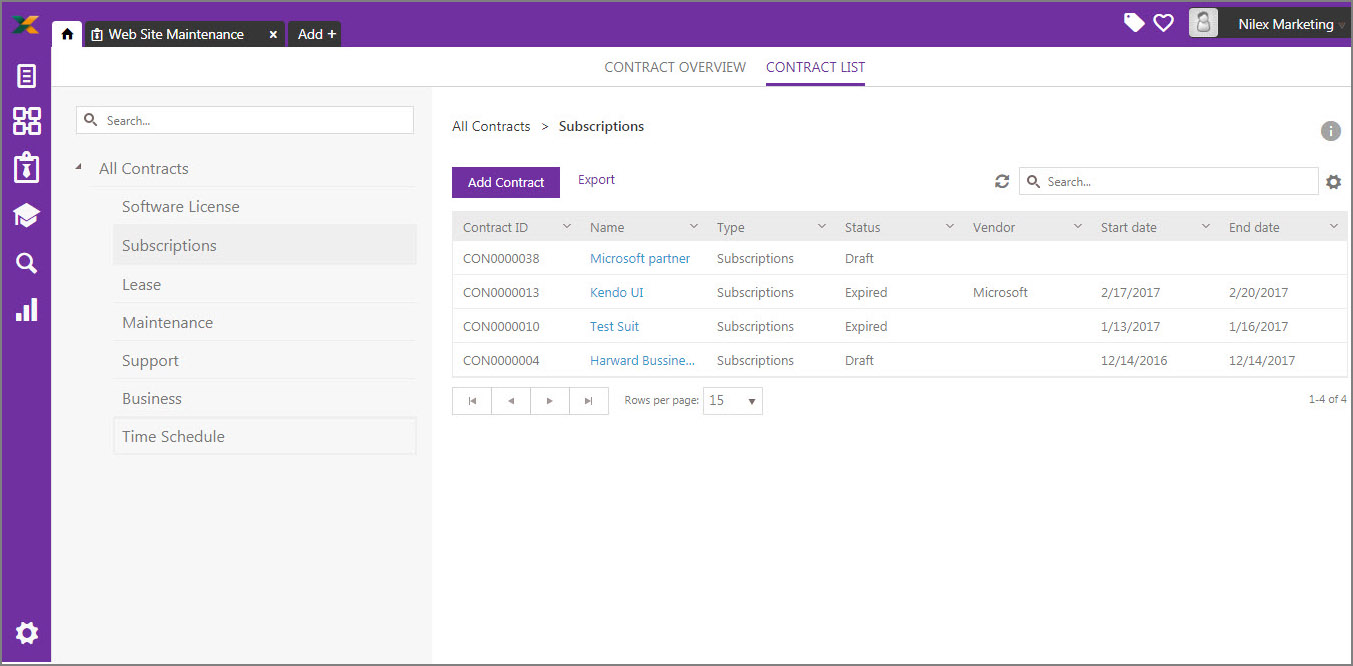The height and width of the screenshot is (666, 1353).
Task: Open the Kendo UI contract
Action: [x=617, y=292]
